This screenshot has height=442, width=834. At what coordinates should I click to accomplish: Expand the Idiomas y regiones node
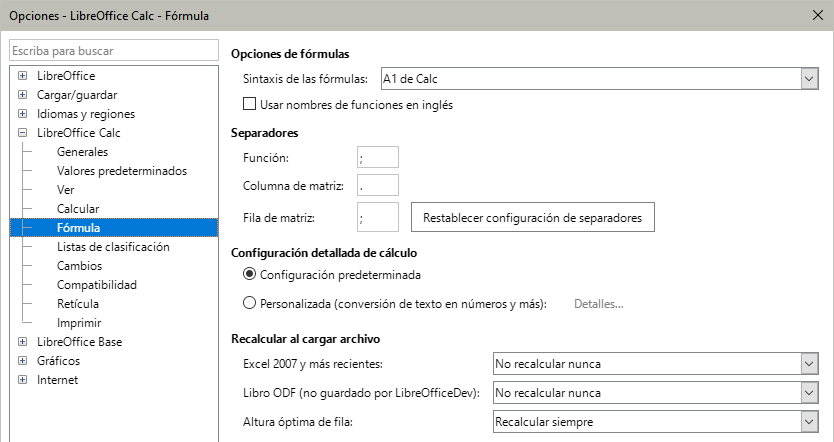pyautogui.click(x=22, y=114)
